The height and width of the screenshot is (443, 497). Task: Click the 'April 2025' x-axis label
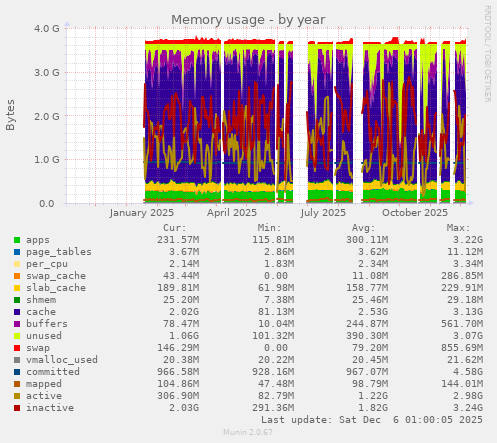coord(232,213)
